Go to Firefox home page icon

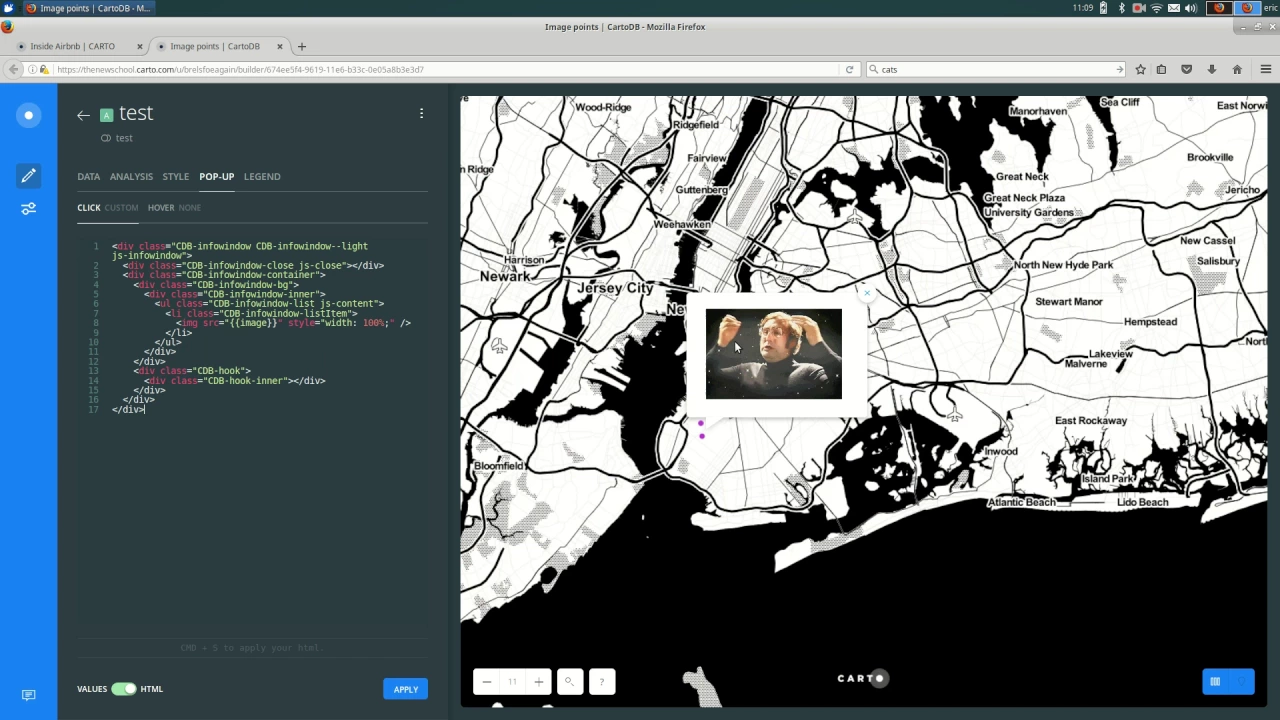1237,69
